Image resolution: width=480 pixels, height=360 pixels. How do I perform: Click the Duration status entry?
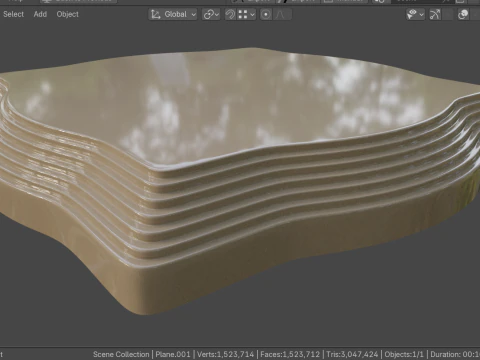point(455,354)
